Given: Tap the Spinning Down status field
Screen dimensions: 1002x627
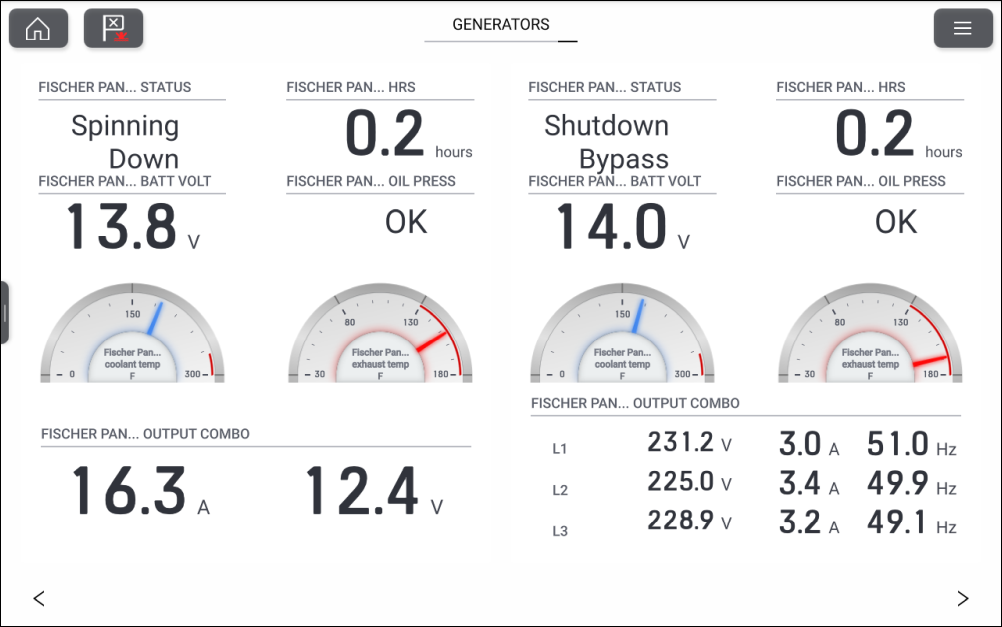Looking at the screenshot, I should point(126,141).
